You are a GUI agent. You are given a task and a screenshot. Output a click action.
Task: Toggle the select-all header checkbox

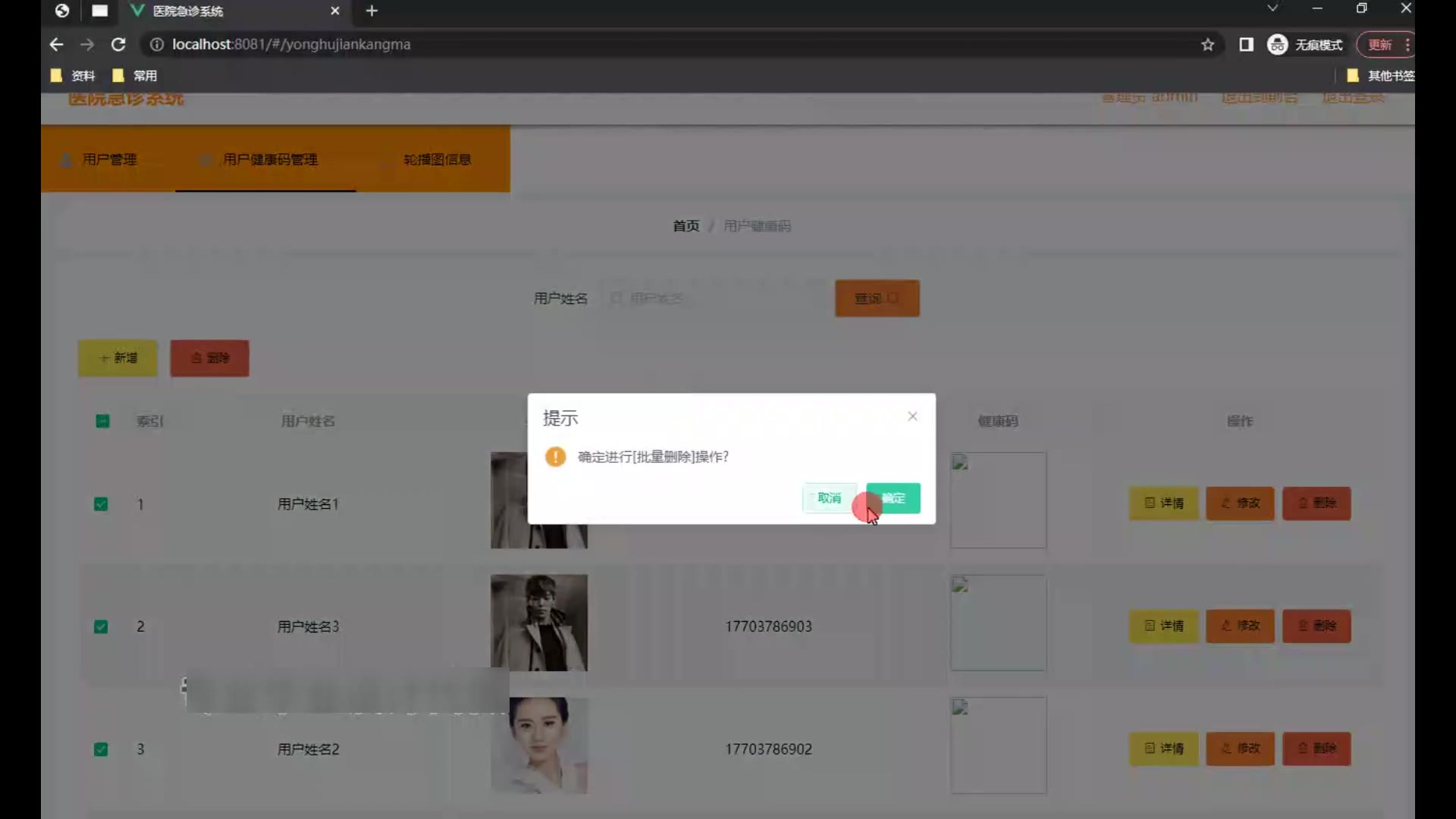click(x=102, y=421)
